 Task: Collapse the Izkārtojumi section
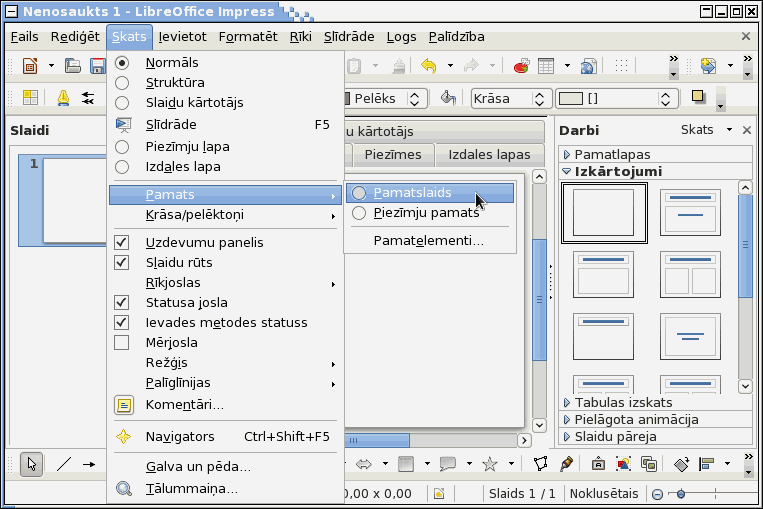click(655, 171)
